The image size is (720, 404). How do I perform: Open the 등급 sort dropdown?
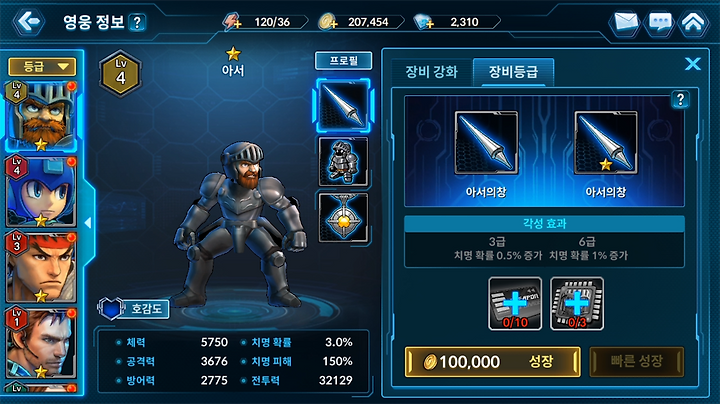(42, 67)
